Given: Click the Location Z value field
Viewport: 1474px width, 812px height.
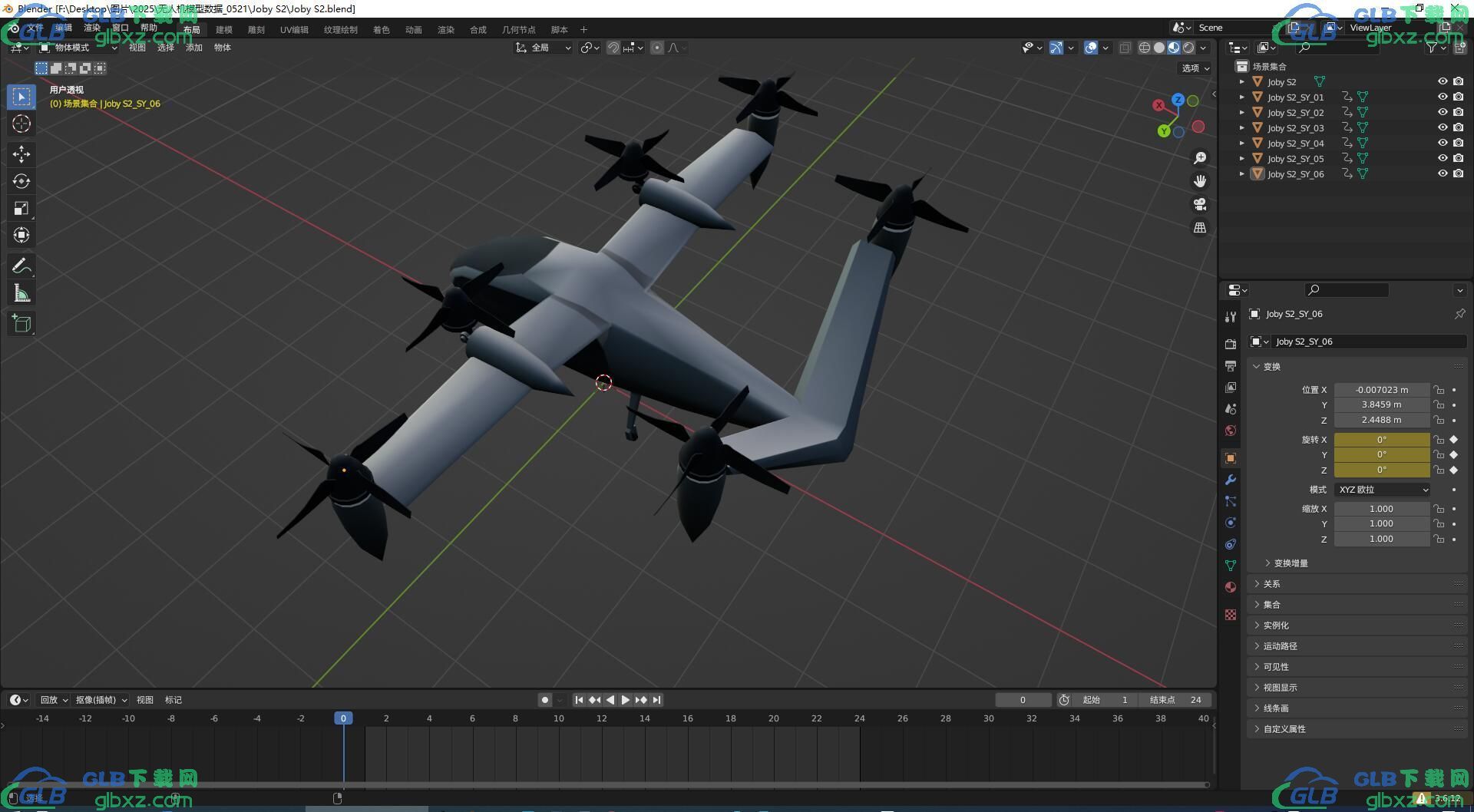Looking at the screenshot, I should click(x=1382, y=421).
